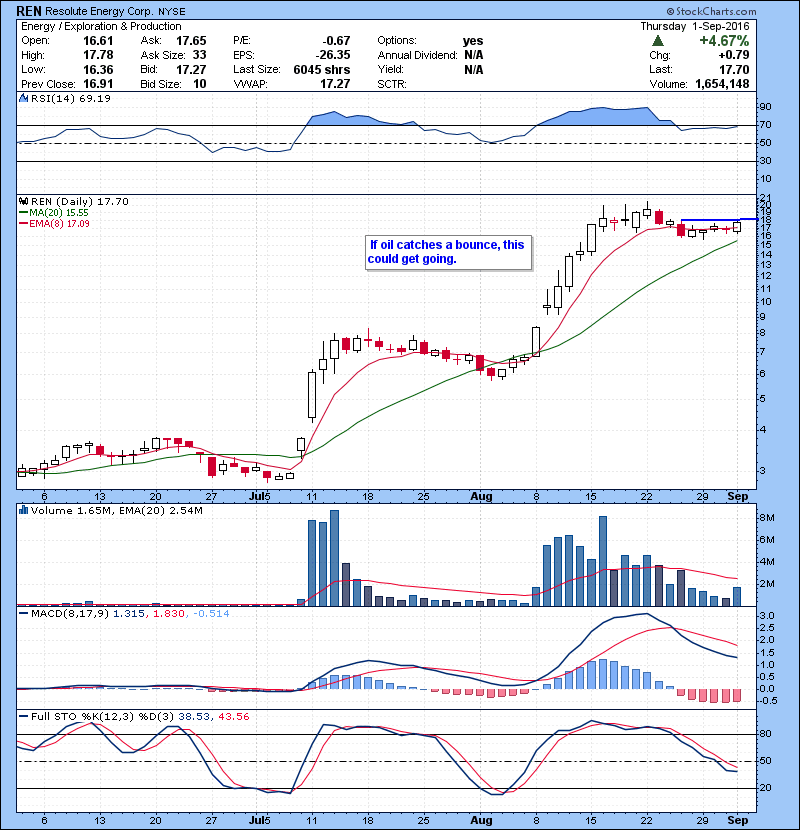Image resolution: width=800 pixels, height=830 pixels.
Task: Click the Aug label on the price chart axis
Action: 481,497
